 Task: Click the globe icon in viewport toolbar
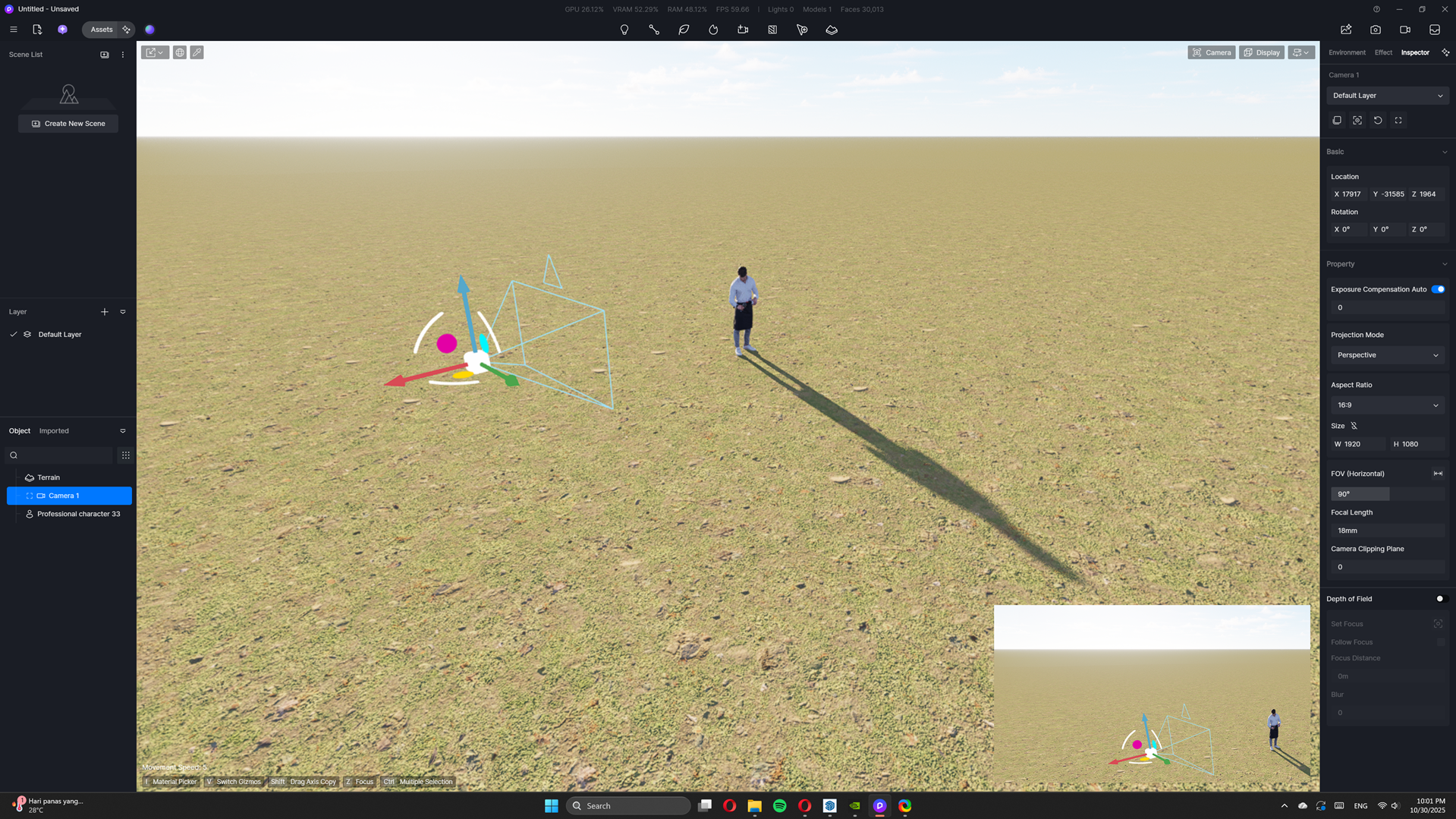click(180, 52)
